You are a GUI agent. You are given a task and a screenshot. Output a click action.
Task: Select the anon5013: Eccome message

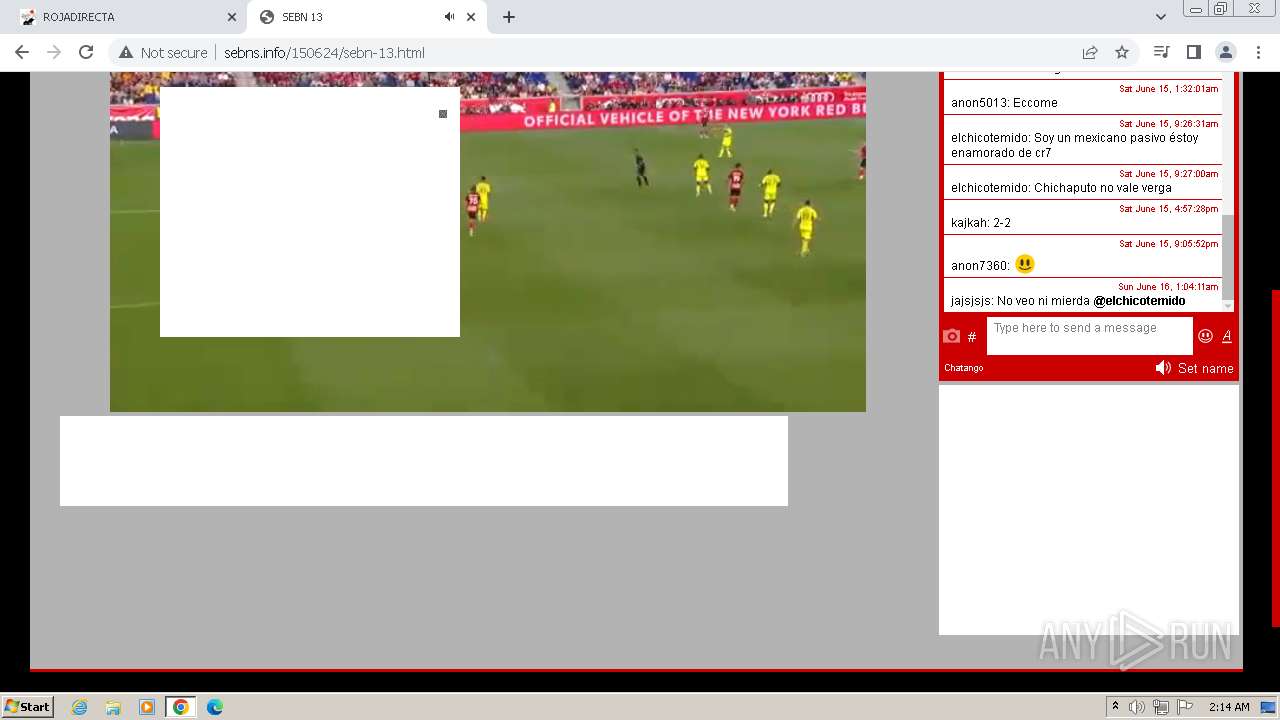tap(1004, 103)
